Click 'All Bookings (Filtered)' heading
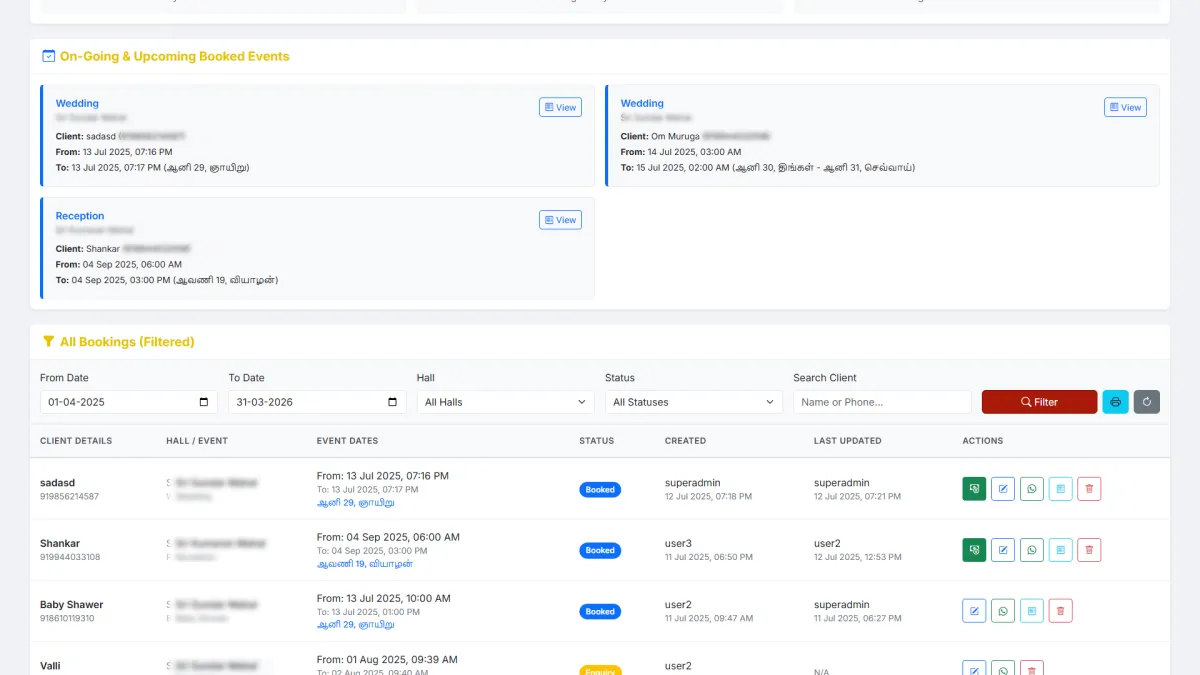Viewport: 1200px width, 675px height. [127, 341]
